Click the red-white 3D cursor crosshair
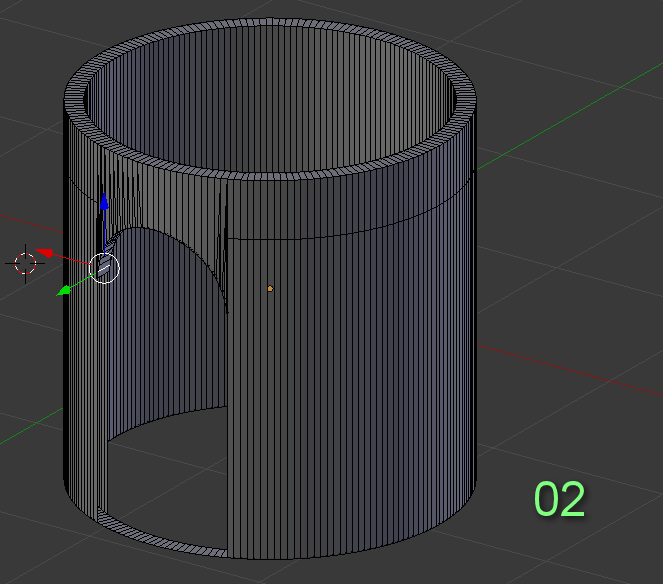Viewport: 663px width, 584px height. [x=25, y=264]
